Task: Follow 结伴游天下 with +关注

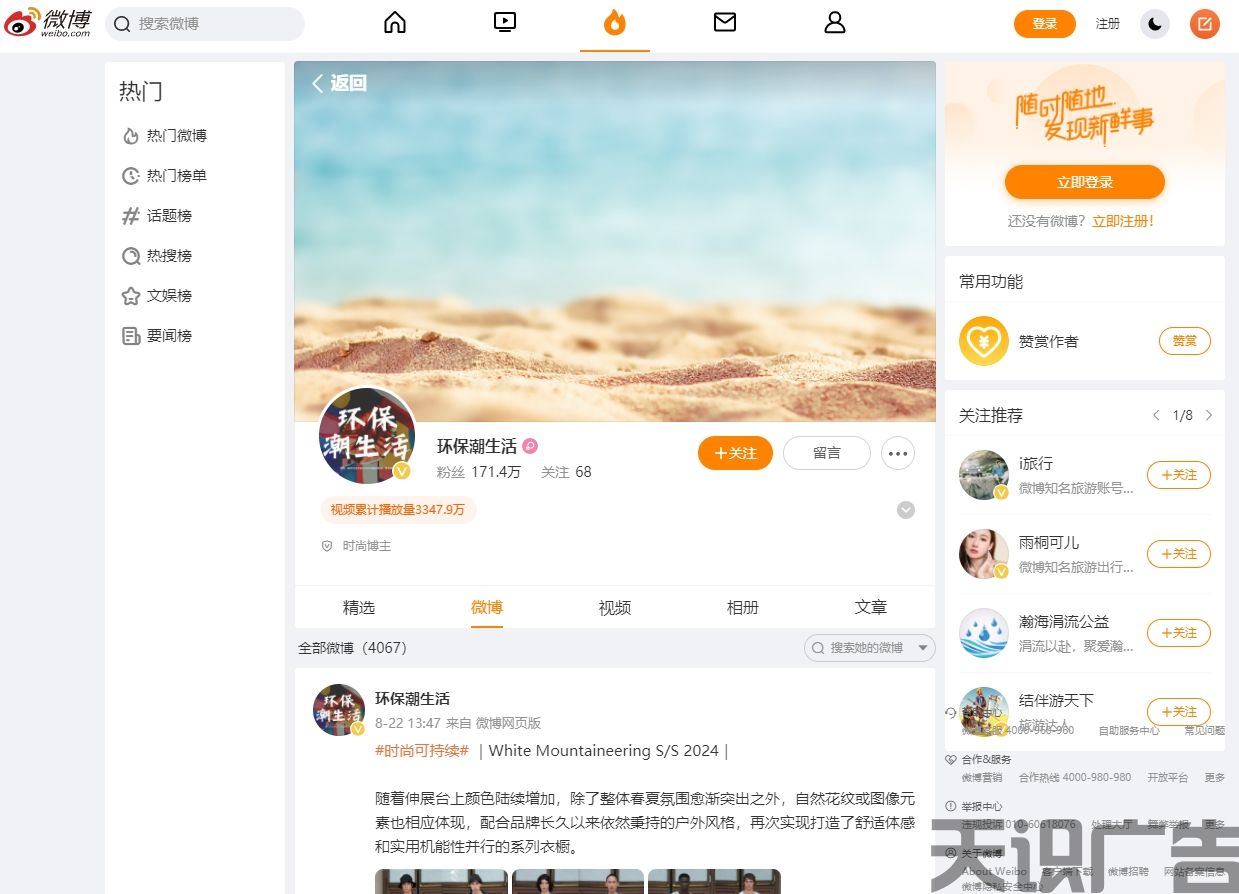Action: pyautogui.click(x=1179, y=712)
